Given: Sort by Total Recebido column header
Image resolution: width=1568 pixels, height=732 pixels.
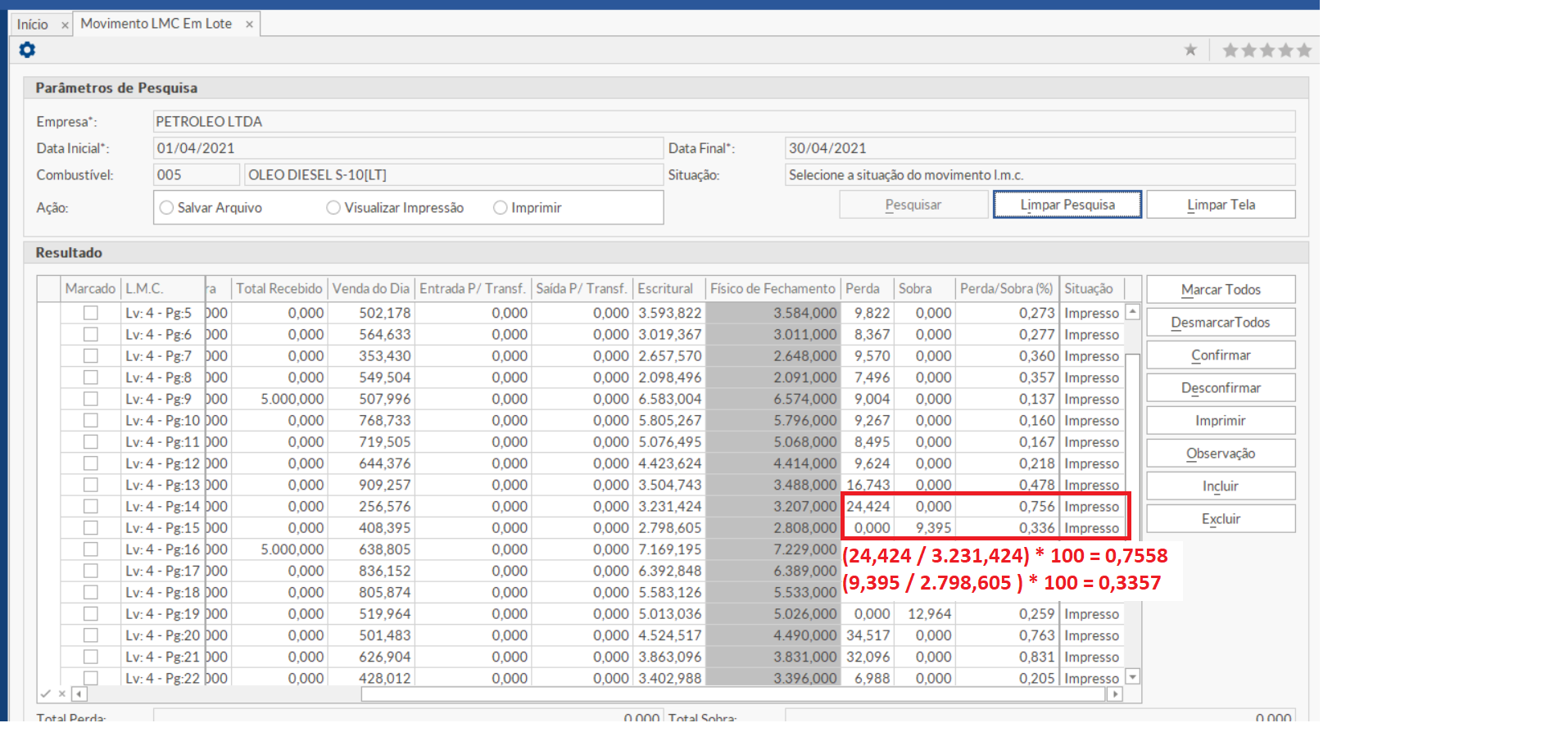Looking at the screenshot, I should tap(279, 289).
